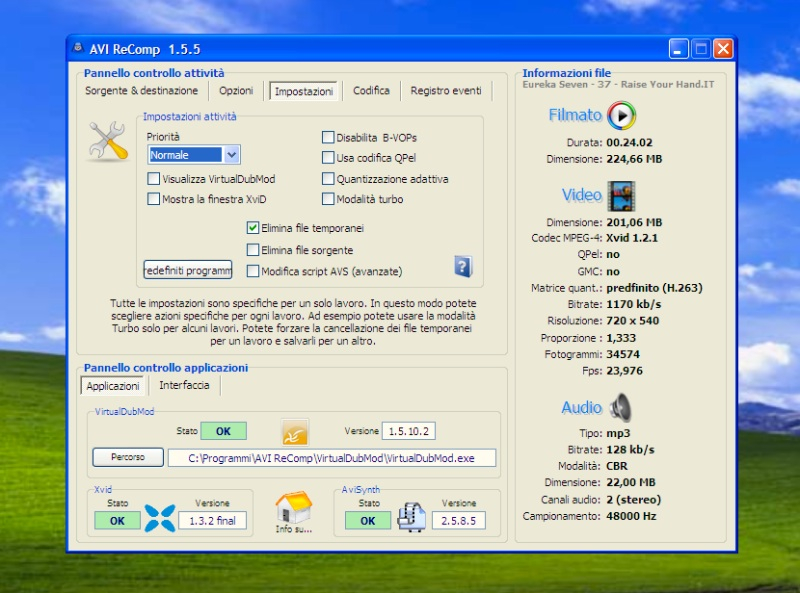Open the Info su house icon

[293, 508]
